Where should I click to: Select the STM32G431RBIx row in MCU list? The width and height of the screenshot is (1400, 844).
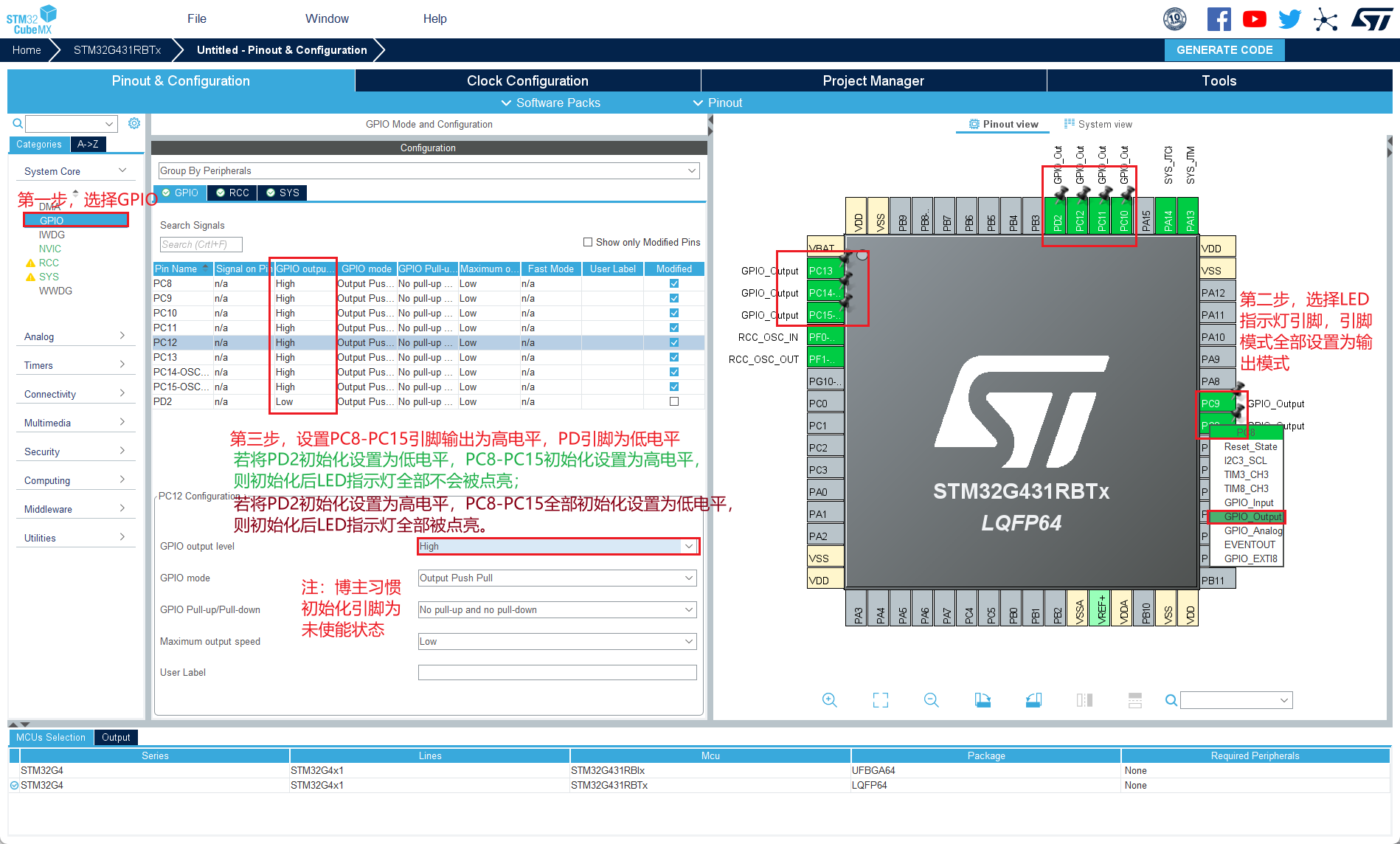click(699, 770)
